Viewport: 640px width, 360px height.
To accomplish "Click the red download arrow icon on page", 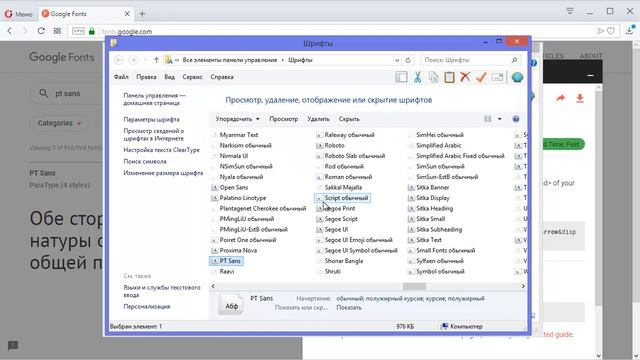I will [580, 98].
